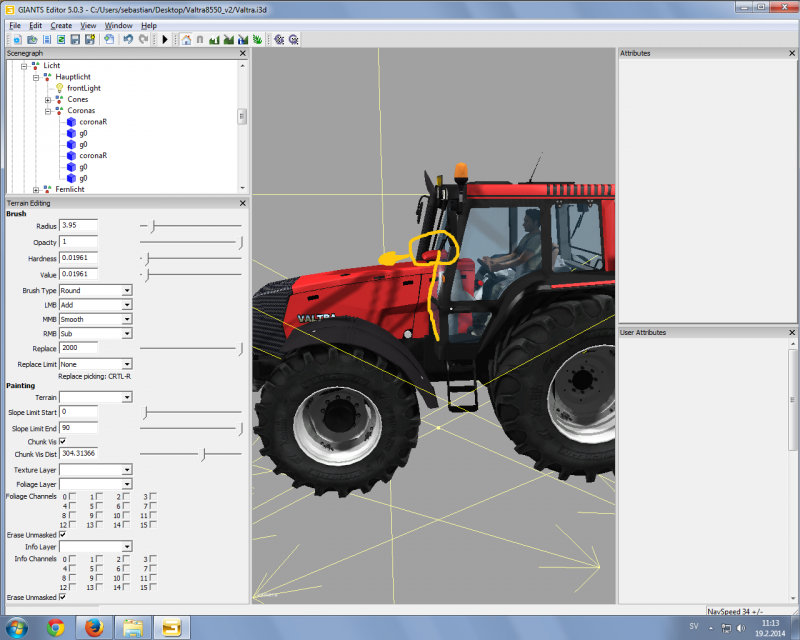Viewport: 800px width, 640px height.
Task: Collapse the Coronas tree node
Action: [x=48, y=111]
